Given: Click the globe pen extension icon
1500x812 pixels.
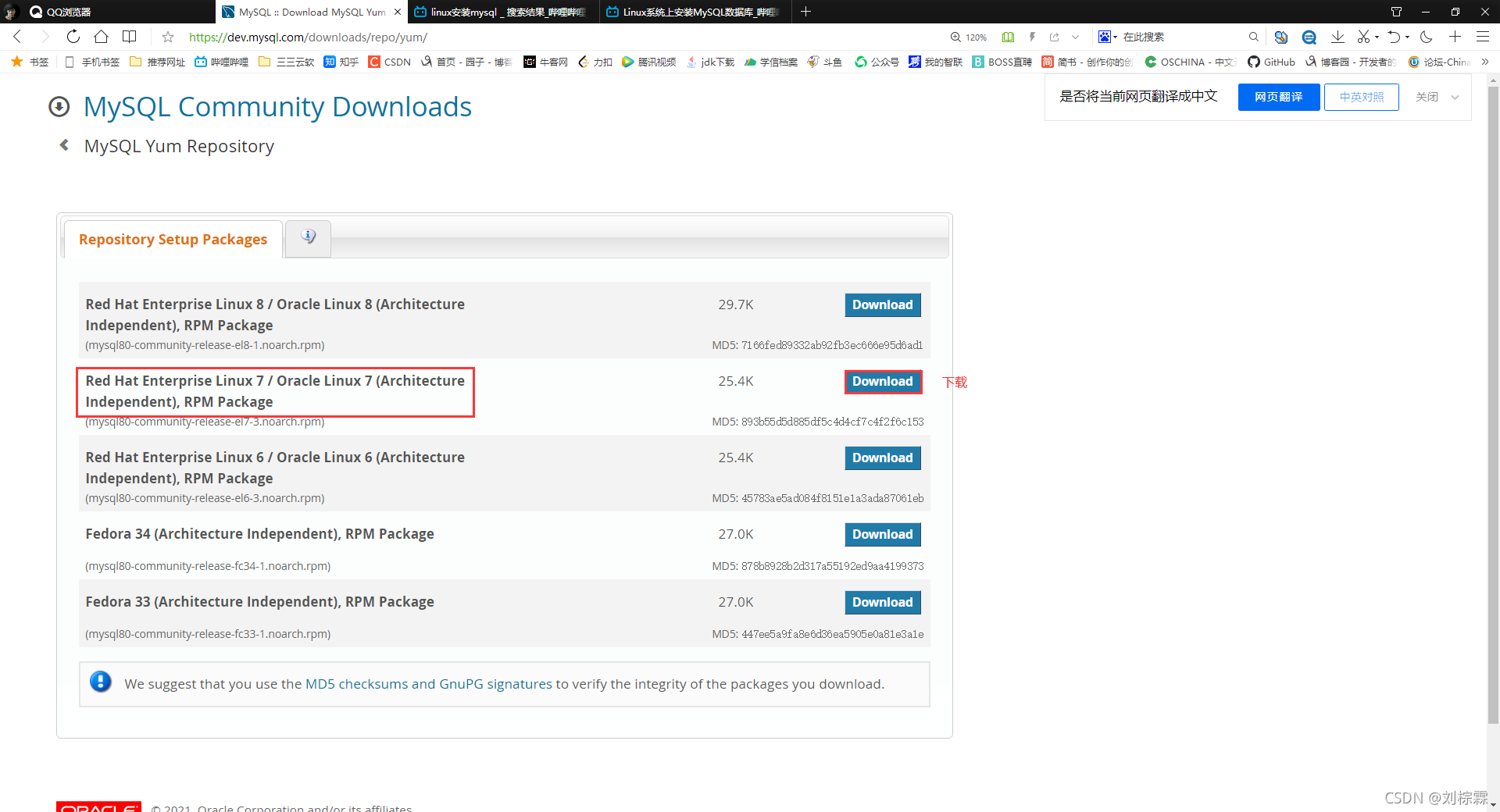Looking at the screenshot, I should (1281, 37).
